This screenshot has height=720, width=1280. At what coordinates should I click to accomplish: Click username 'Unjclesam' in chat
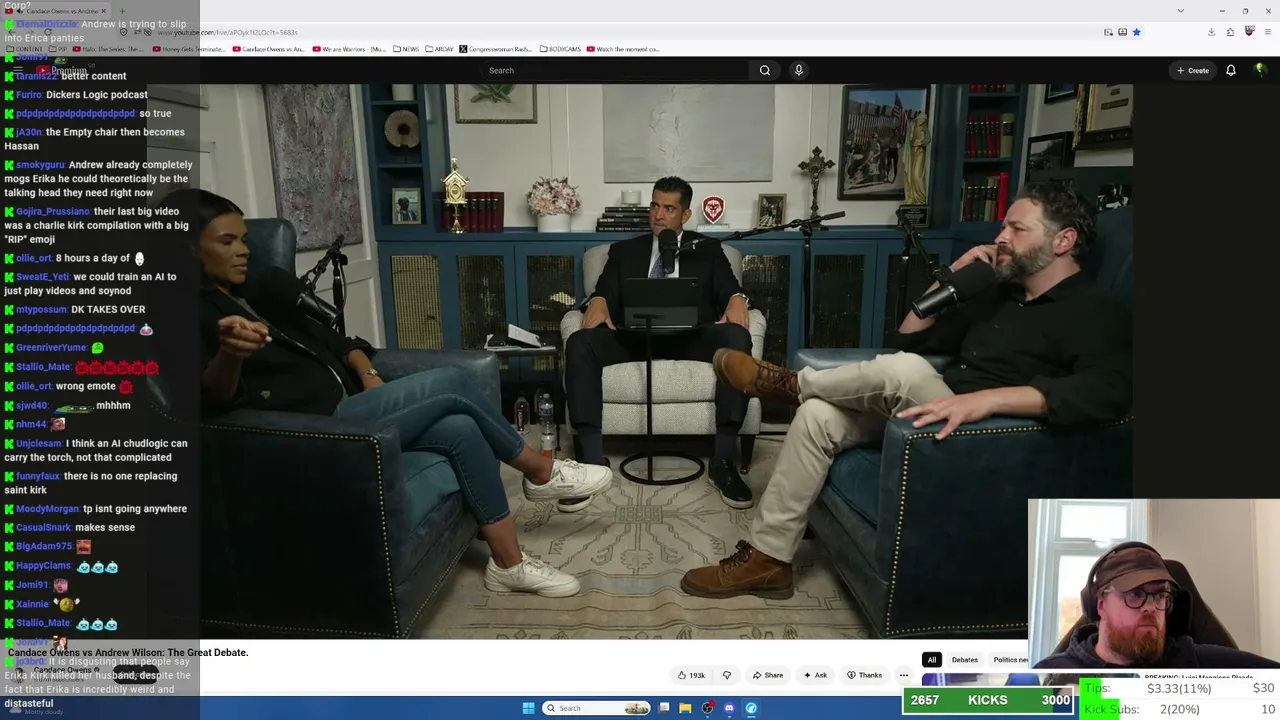click(x=39, y=443)
